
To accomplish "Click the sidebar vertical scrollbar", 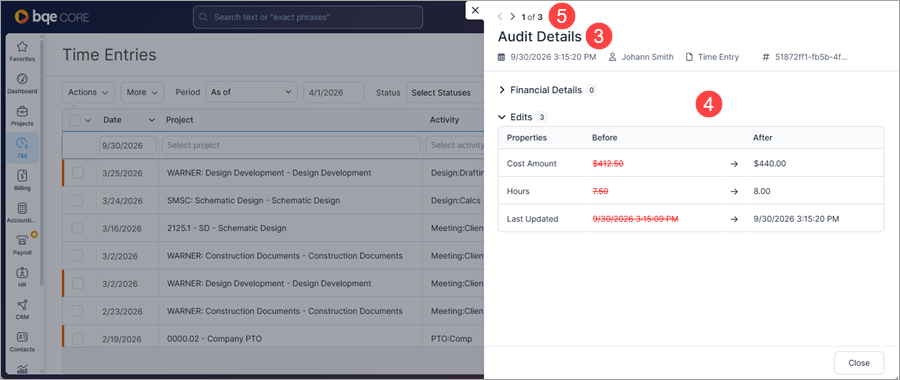I will coord(42,161).
